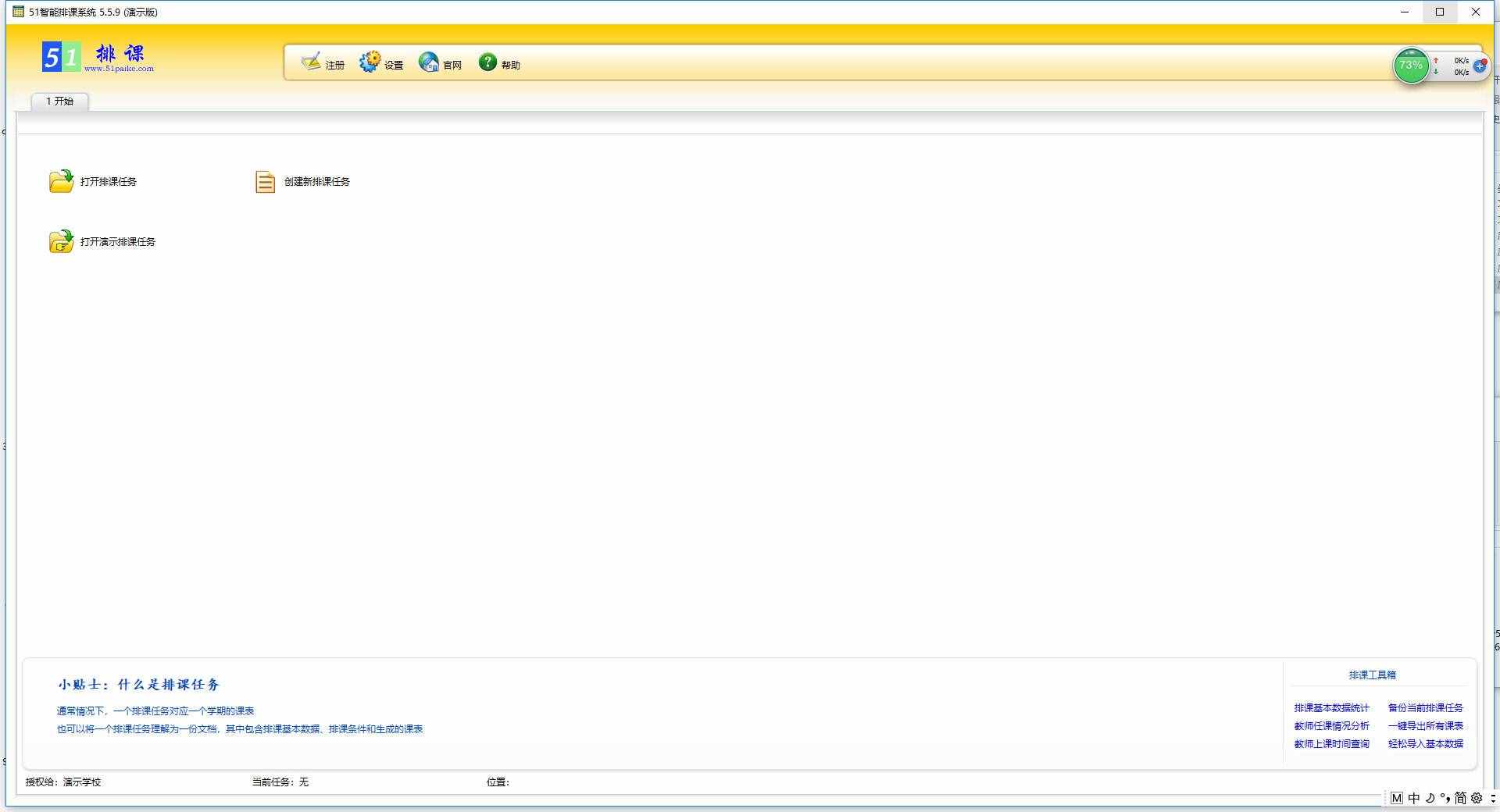Click the 设置 toolbar label
1500x812 pixels.
coord(394,66)
